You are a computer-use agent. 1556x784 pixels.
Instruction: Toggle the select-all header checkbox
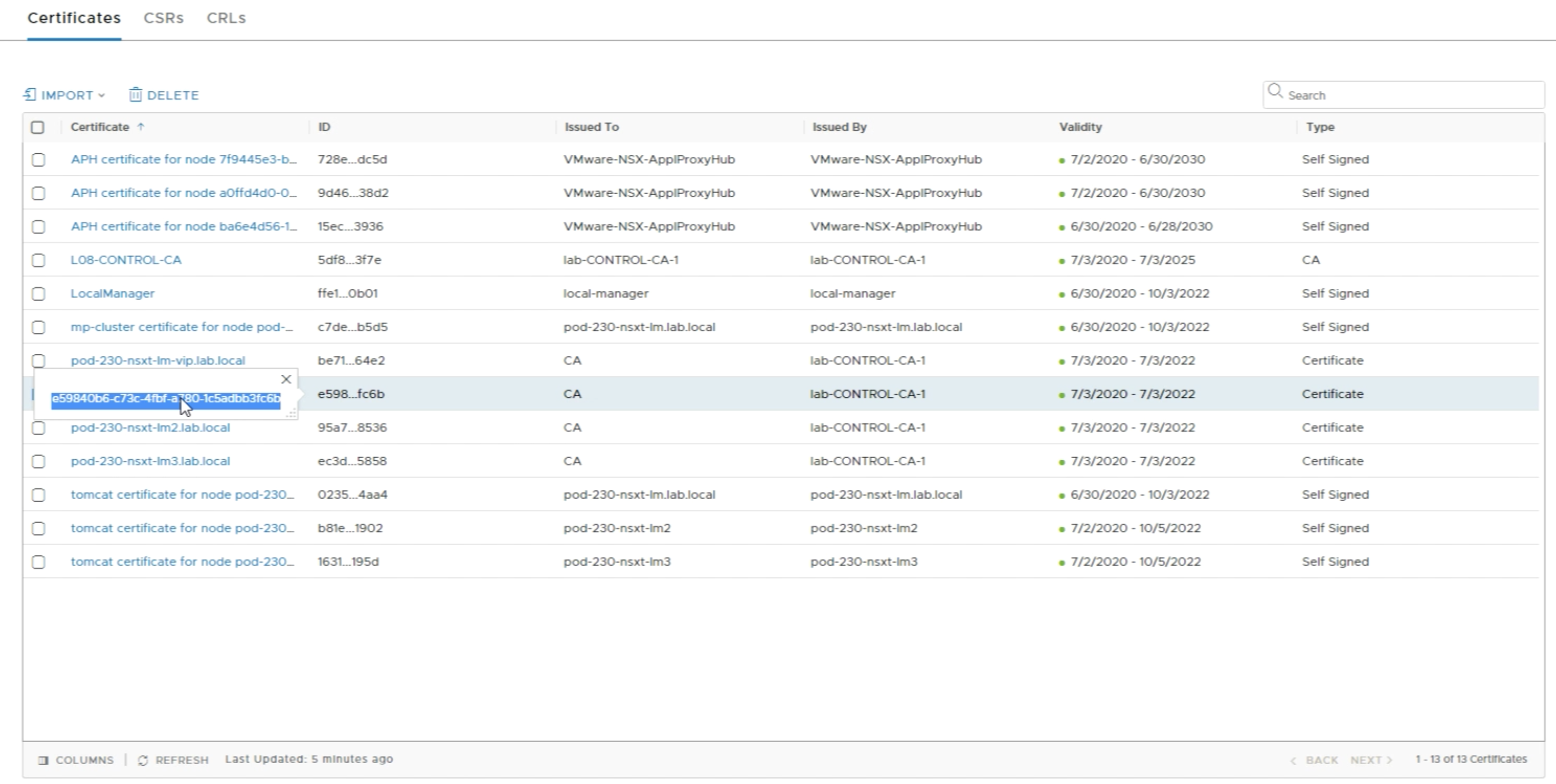38,127
